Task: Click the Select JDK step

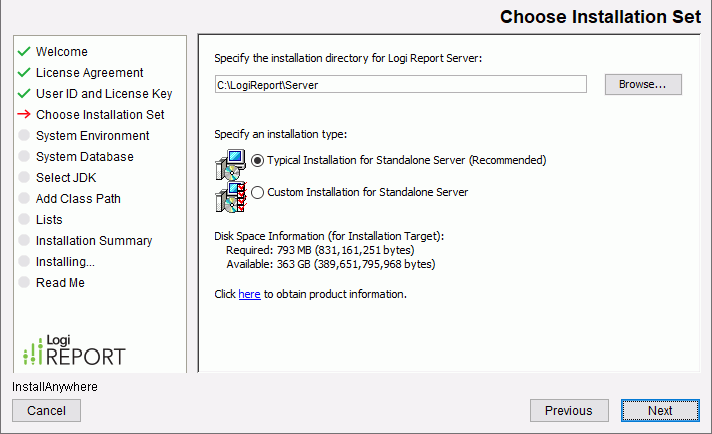Action: coord(66,178)
